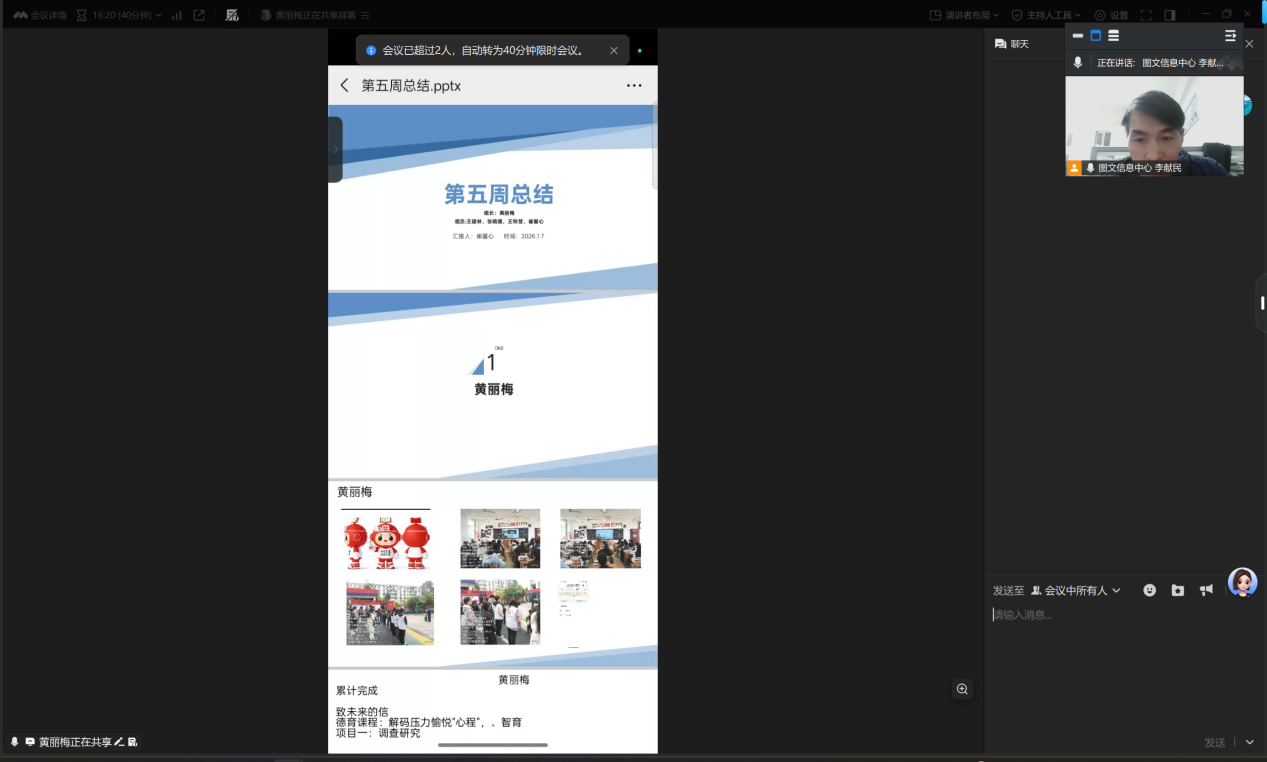Open the network signal status icon
The image size is (1267, 762).
point(177,15)
